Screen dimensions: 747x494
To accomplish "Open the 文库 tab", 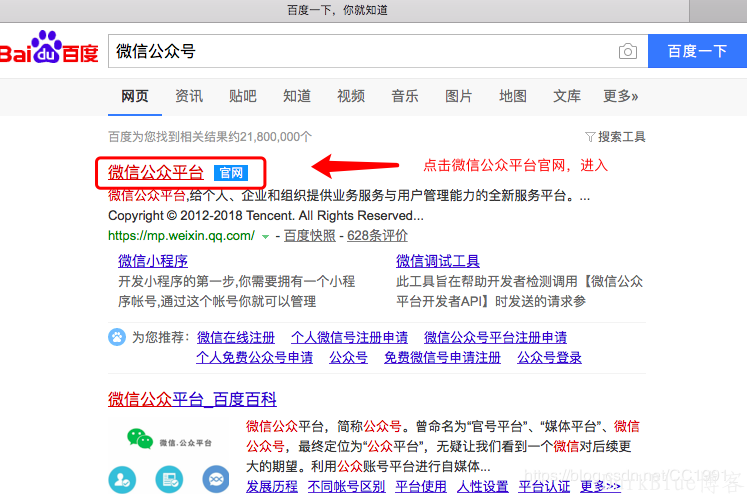I will point(566,96).
